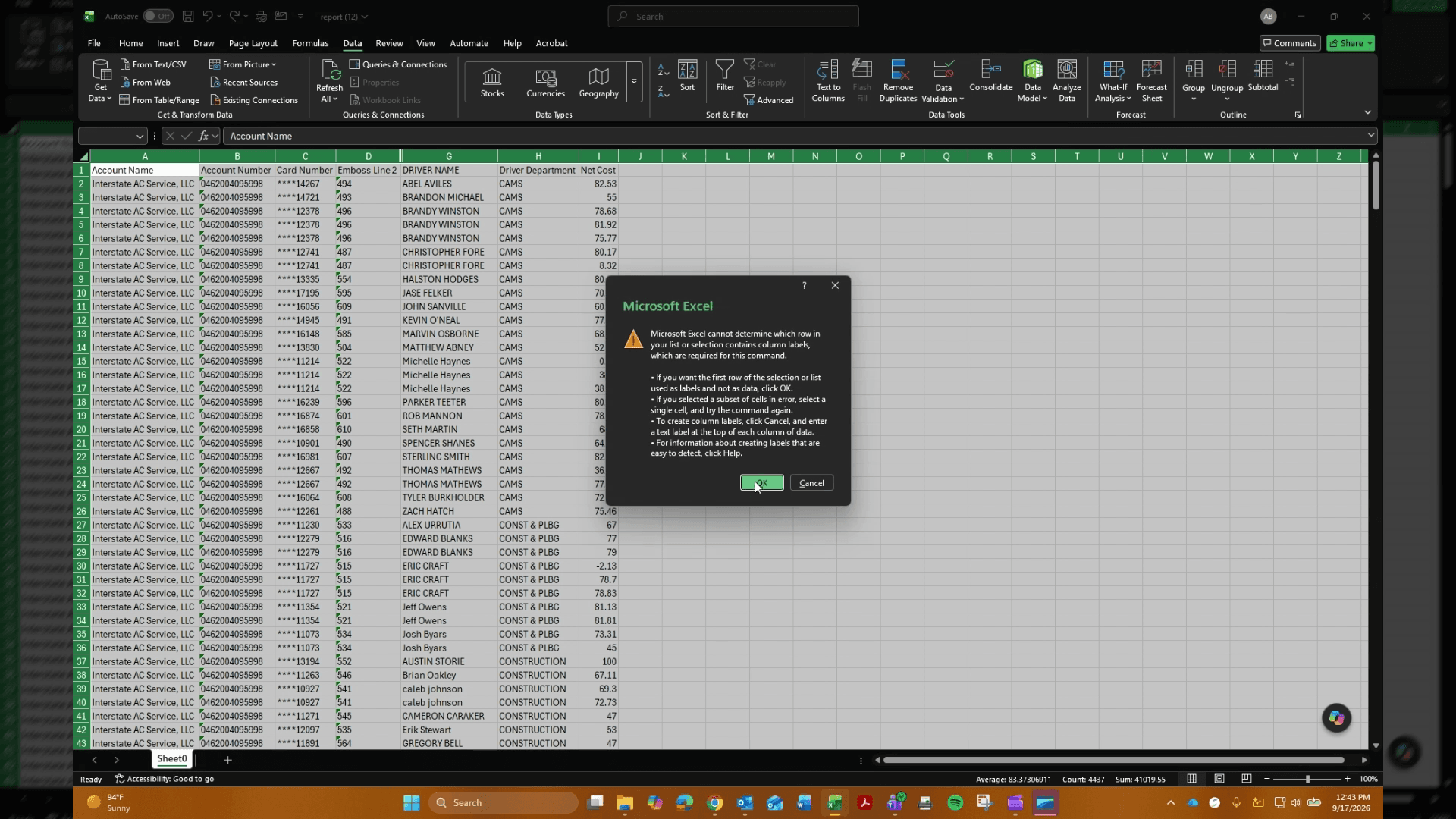Expand the formula bar

point(1370,136)
